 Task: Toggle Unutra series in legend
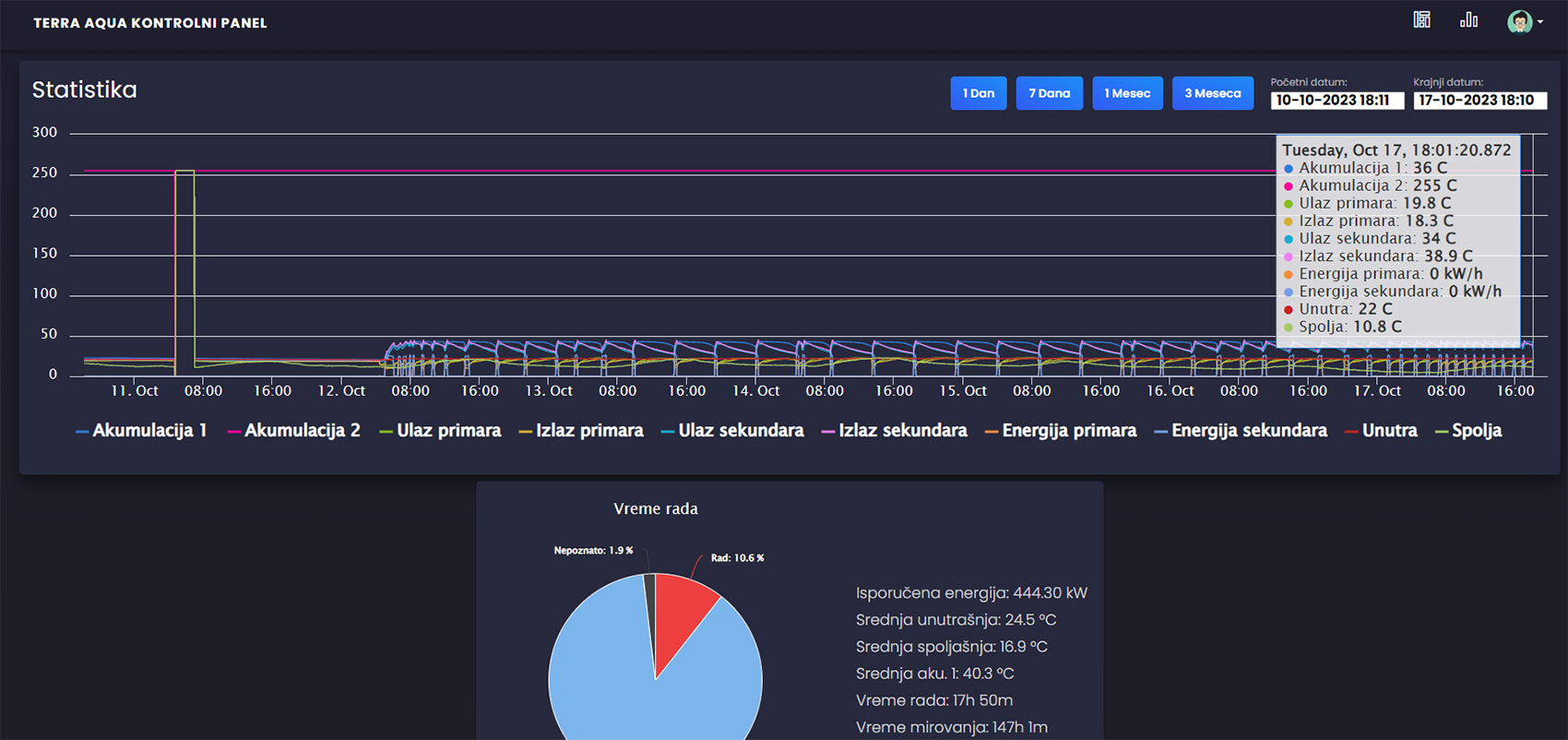click(x=1381, y=431)
